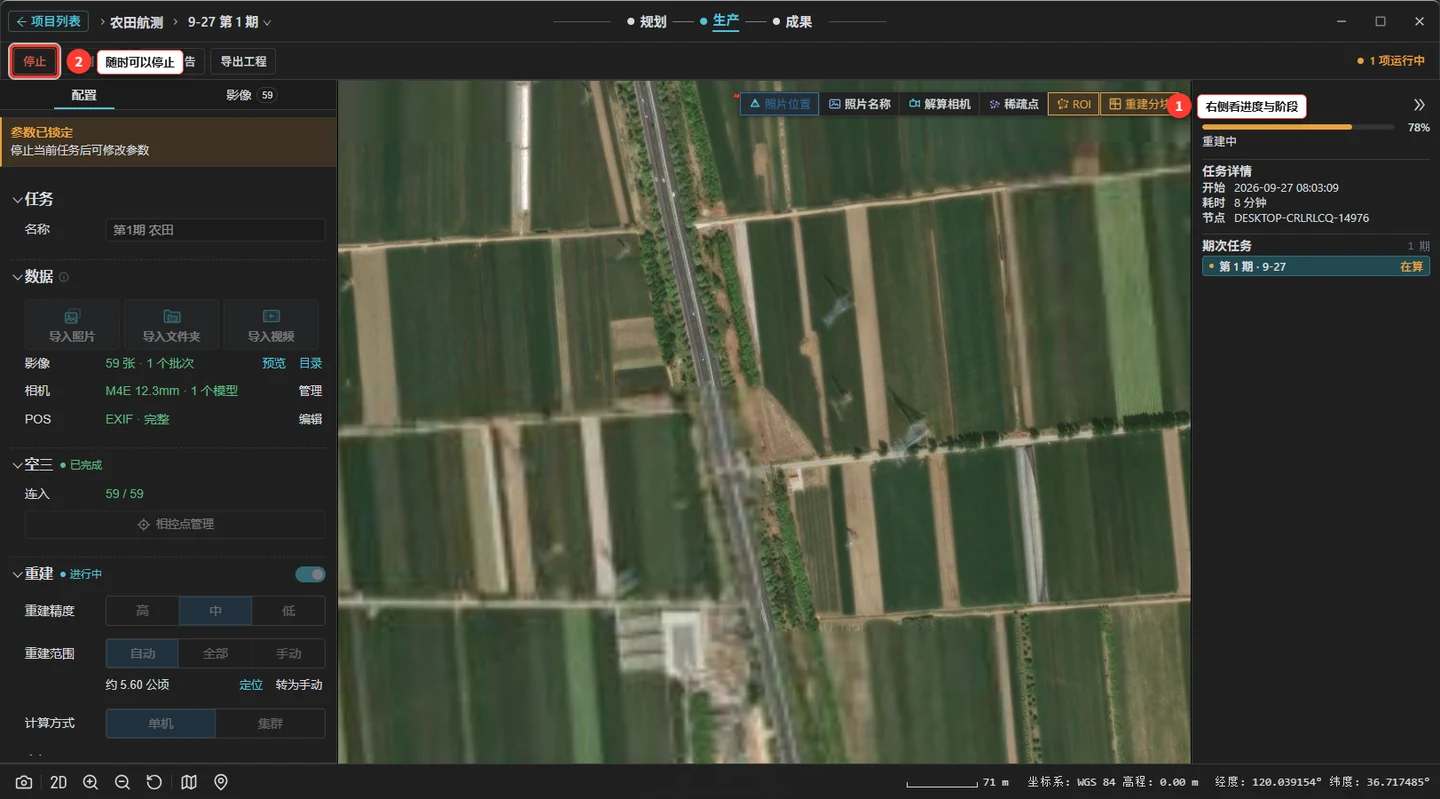Switch to the 影像 tab
Viewport: 1440px width, 799px height.
coord(250,95)
